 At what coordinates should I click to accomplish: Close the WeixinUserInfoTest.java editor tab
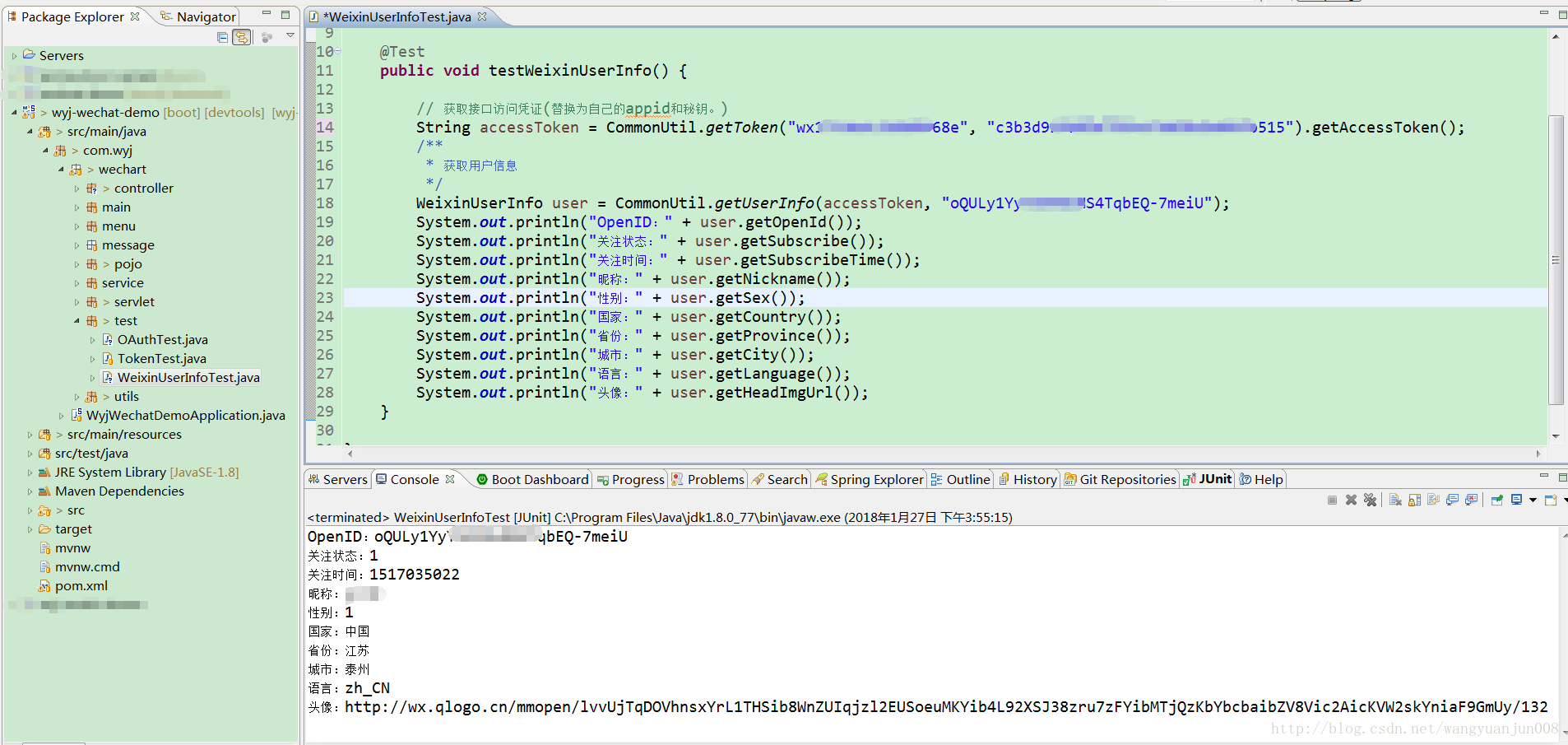point(482,16)
